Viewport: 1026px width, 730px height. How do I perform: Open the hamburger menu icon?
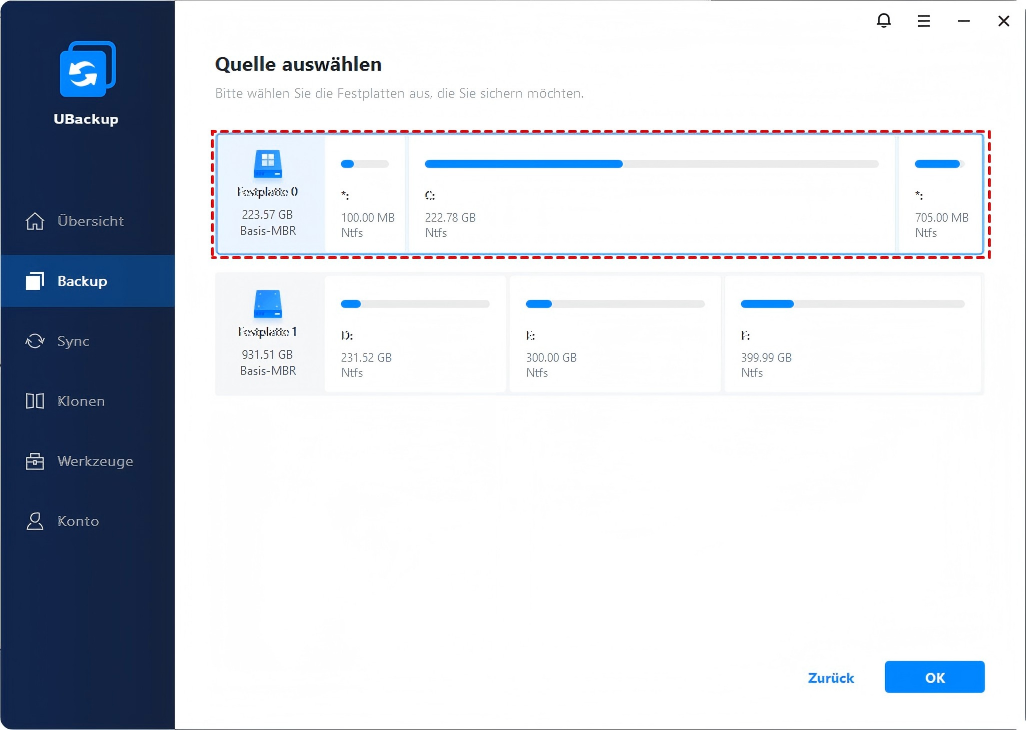tap(924, 20)
